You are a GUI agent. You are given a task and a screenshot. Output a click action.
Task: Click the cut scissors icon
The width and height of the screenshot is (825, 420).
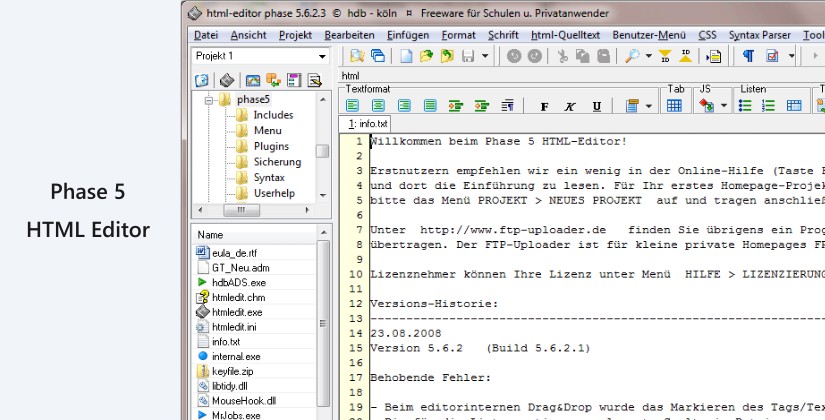[563, 57]
